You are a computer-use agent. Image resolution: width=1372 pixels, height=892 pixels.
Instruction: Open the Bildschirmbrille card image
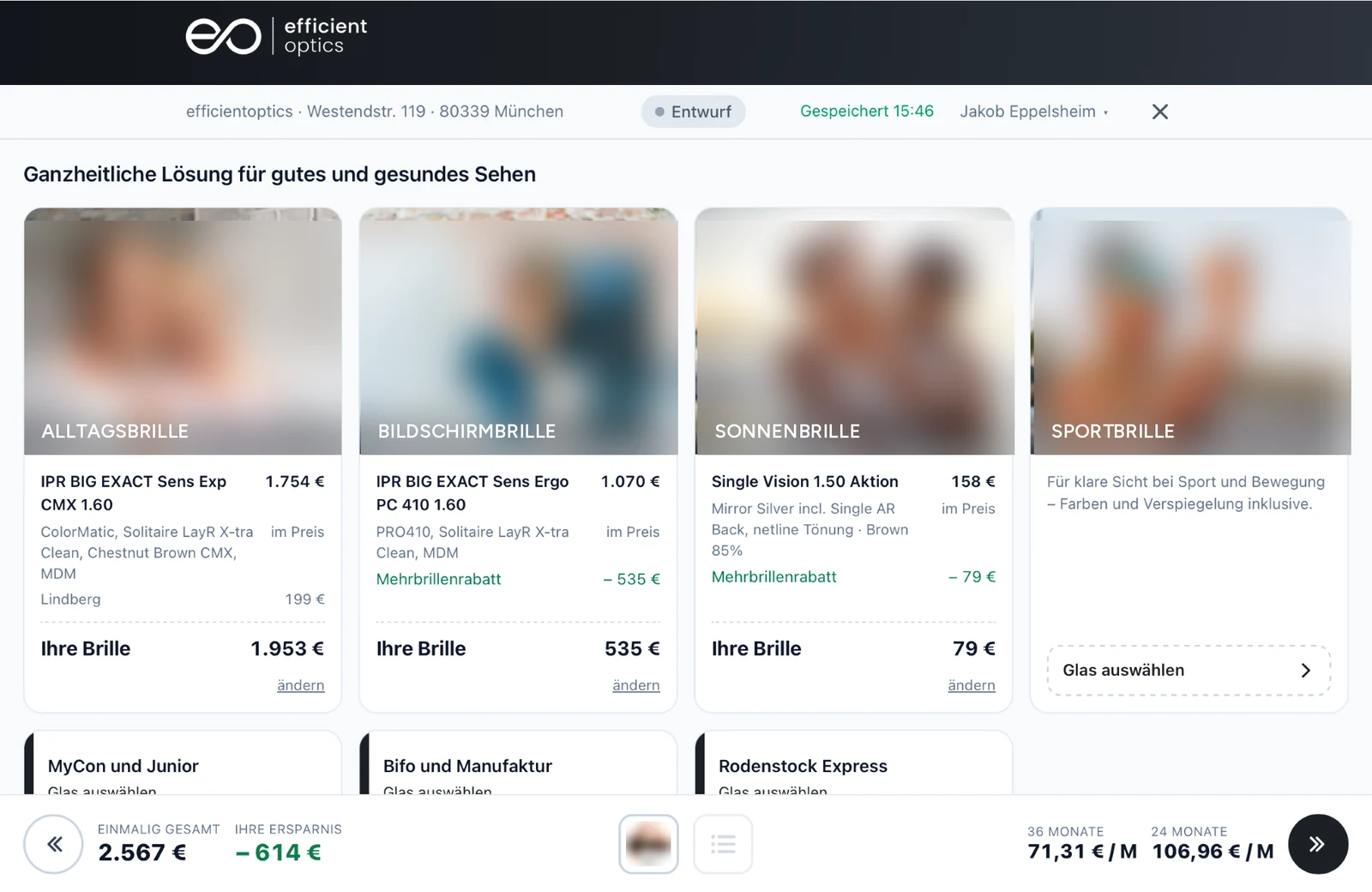[x=519, y=331]
